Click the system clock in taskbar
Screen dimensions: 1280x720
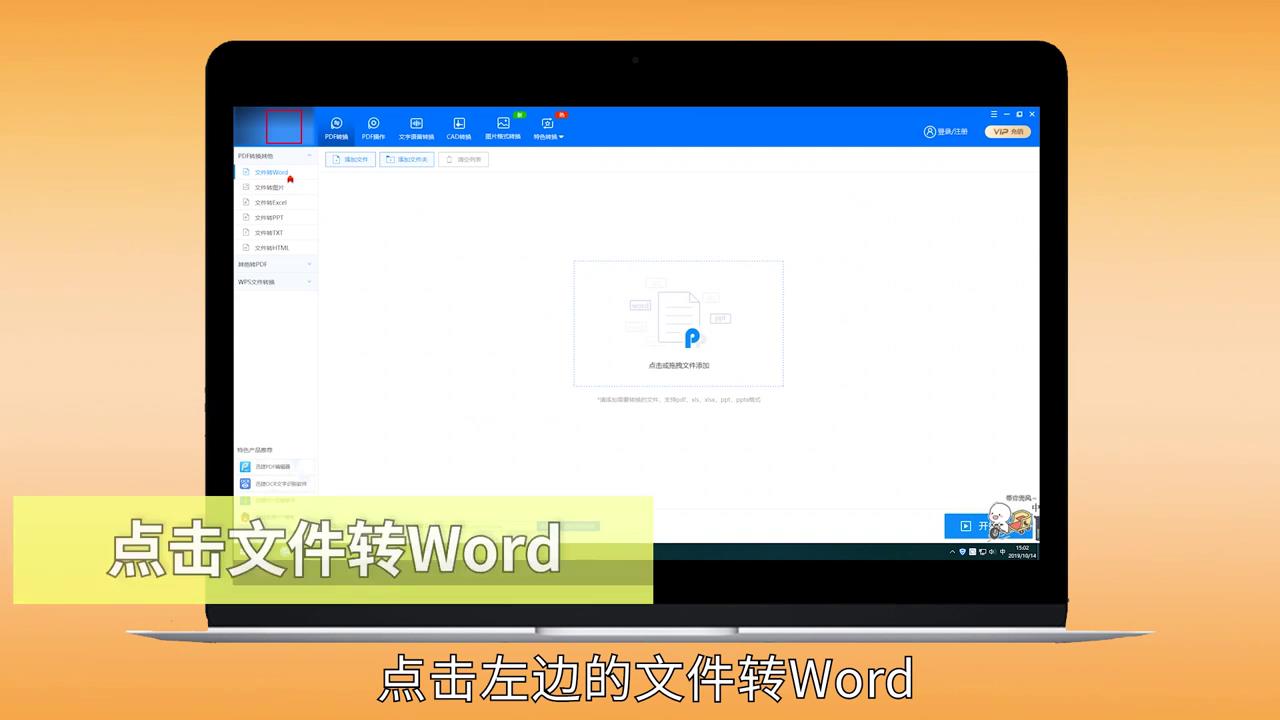click(1022, 550)
